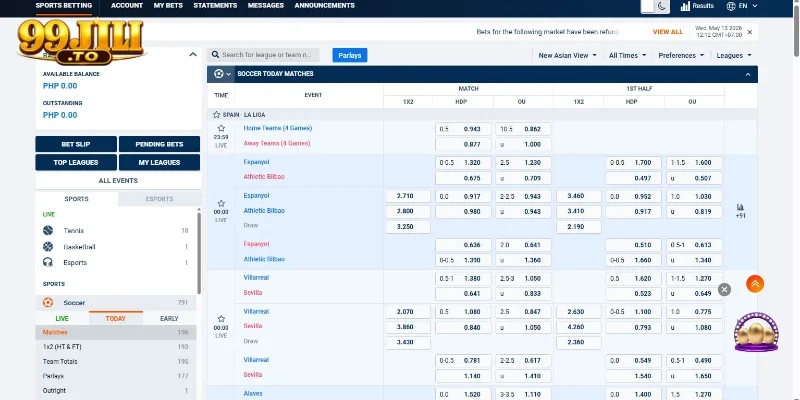Viewport: 800px width, 400px height.
Task: Click ALL EVENTS button
Action: [118, 181]
